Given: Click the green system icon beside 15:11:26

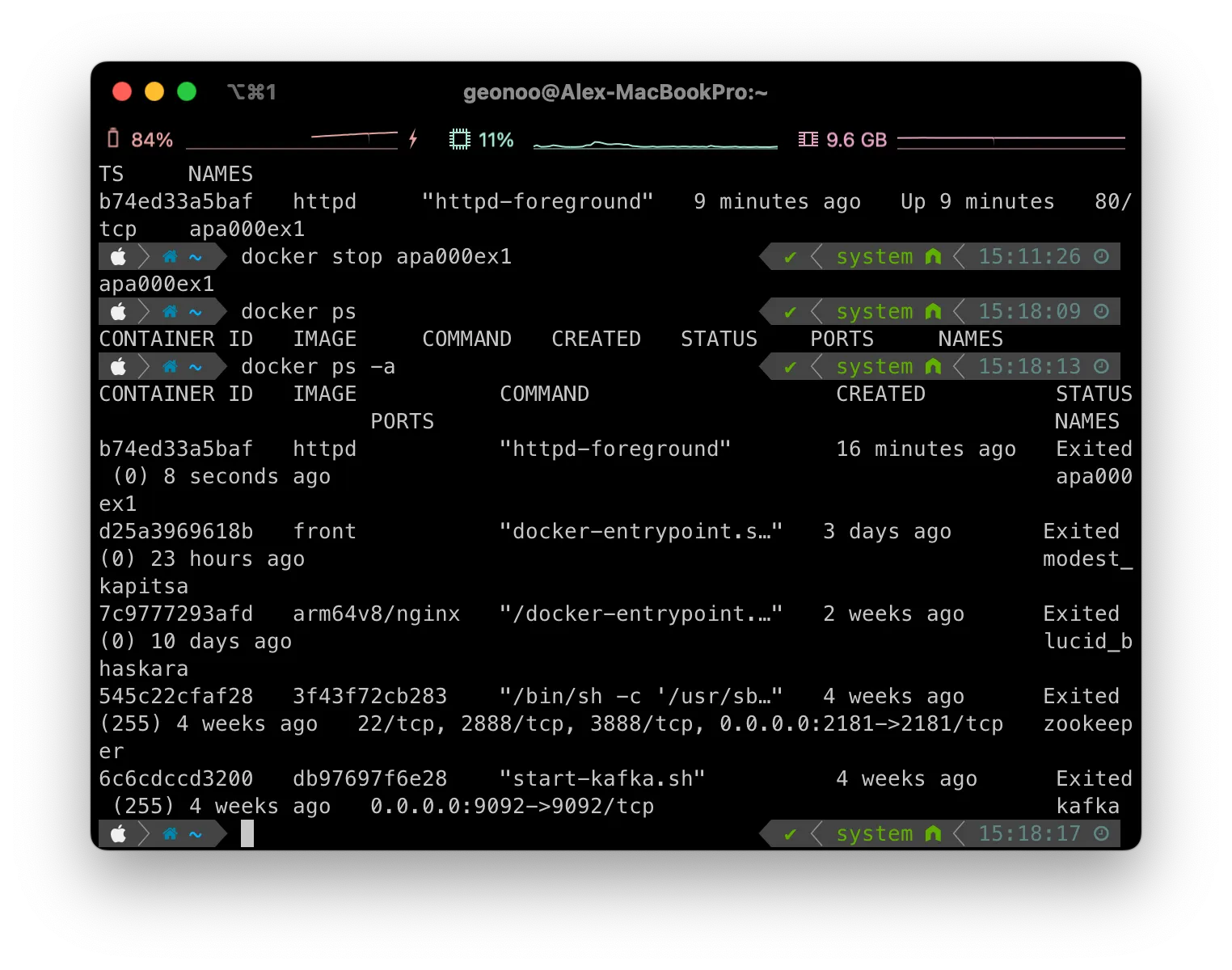Looking at the screenshot, I should (x=933, y=257).
